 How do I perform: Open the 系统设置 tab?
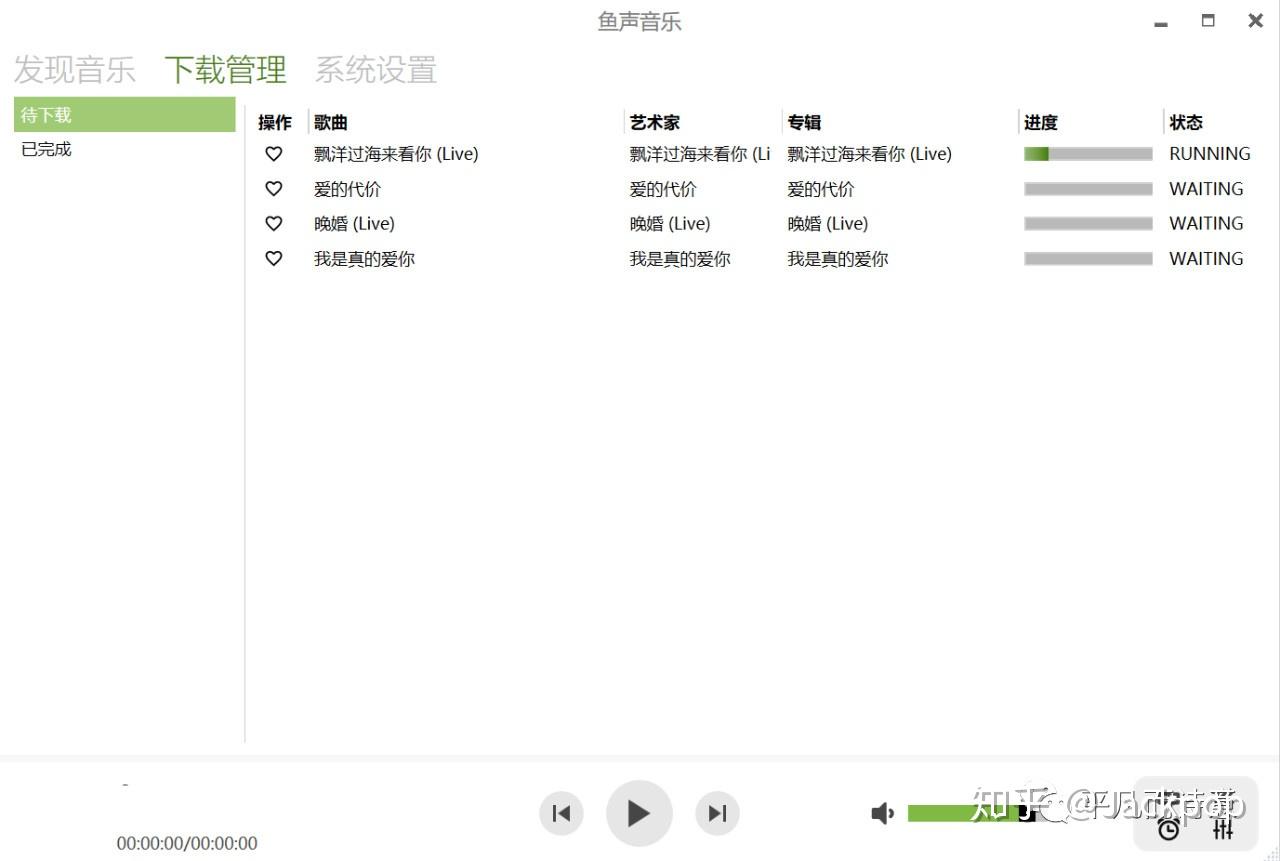(376, 70)
